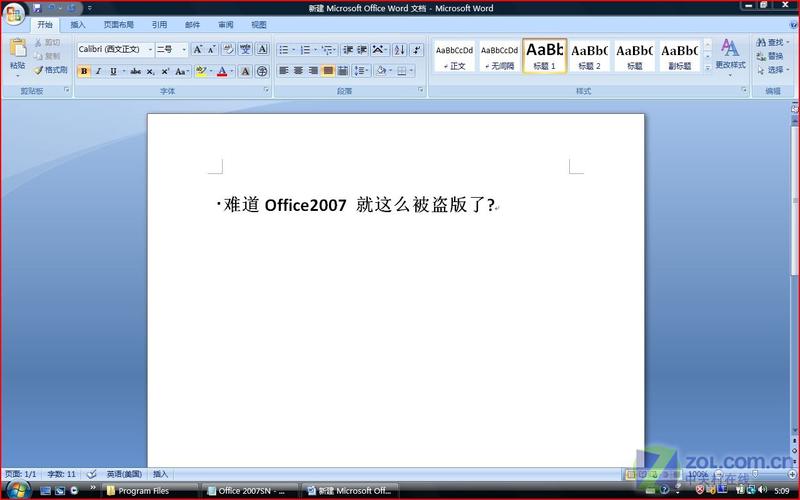800x500 pixels.
Task: Click the Enclose Characters (circled 字) icon
Action: coord(262,71)
